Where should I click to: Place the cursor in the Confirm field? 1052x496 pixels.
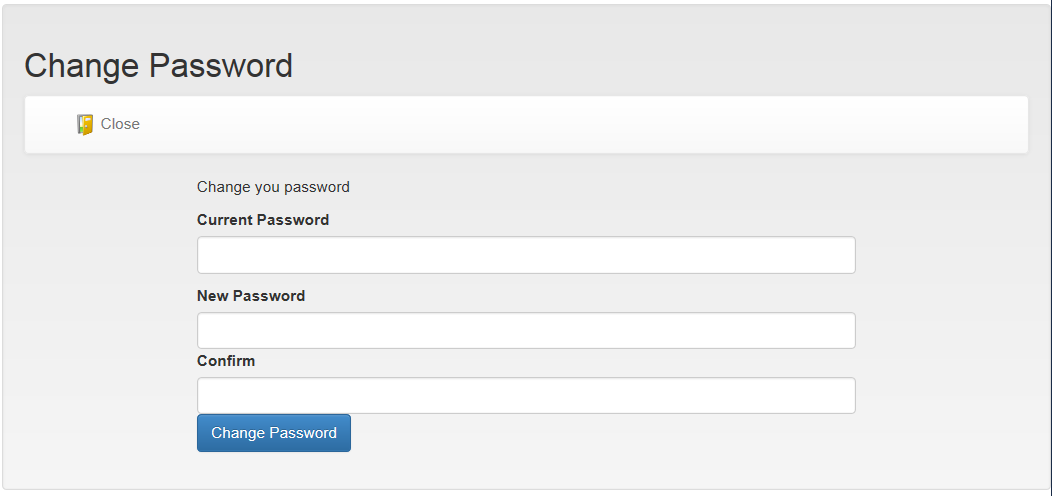pyautogui.click(x=526, y=395)
